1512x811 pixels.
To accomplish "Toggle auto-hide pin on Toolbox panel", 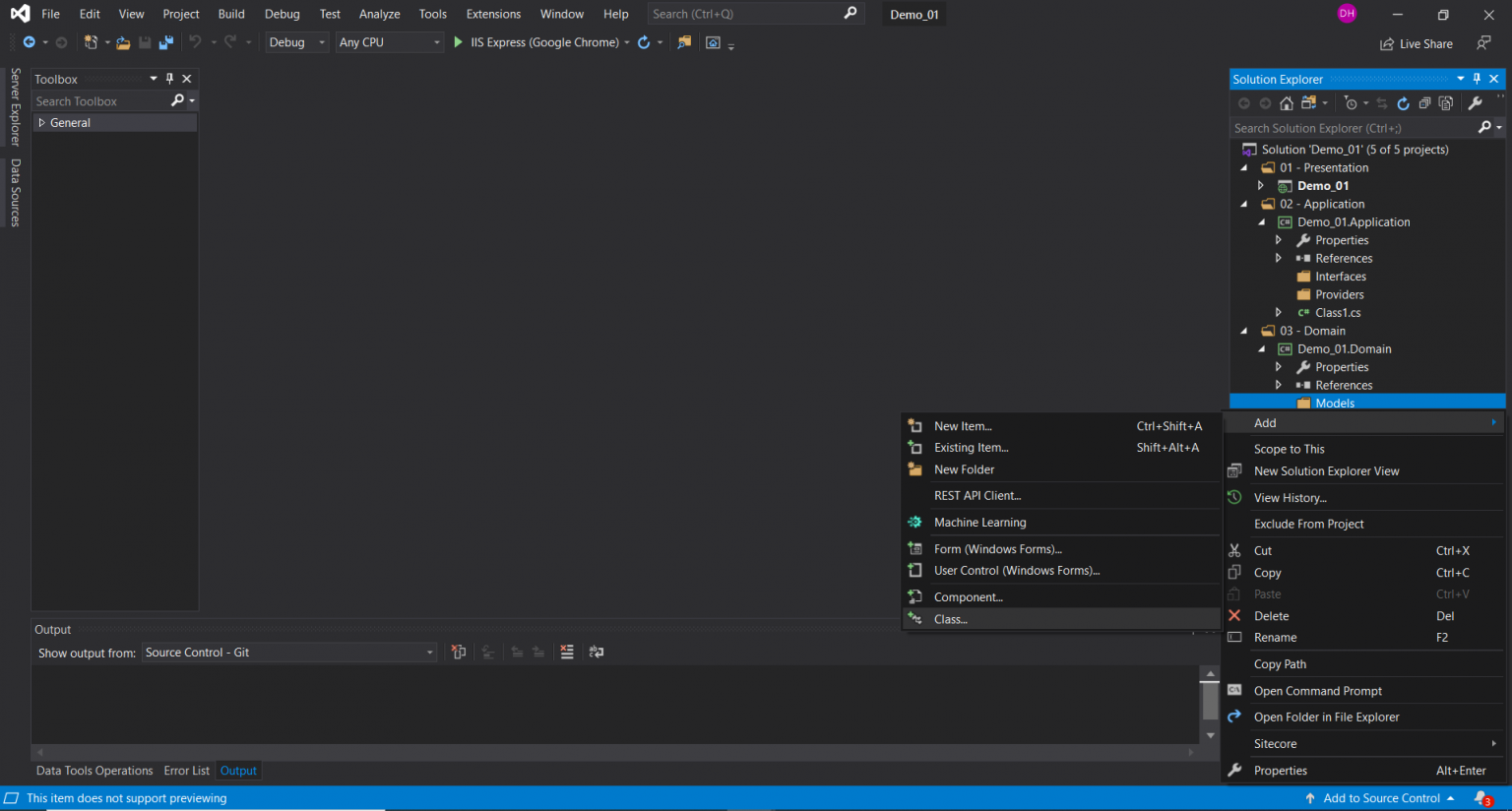I will pyautogui.click(x=169, y=79).
